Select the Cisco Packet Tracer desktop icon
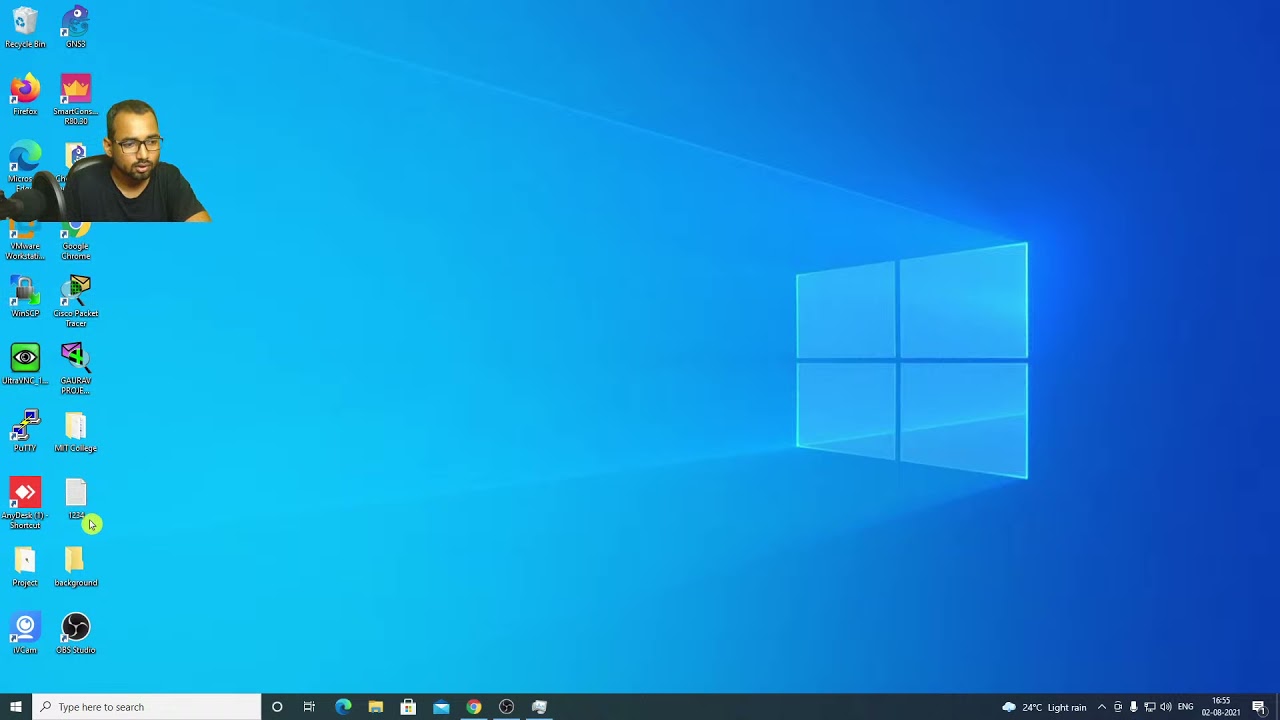This screenshot has height=720, width=1280. [x=75, y=301]
